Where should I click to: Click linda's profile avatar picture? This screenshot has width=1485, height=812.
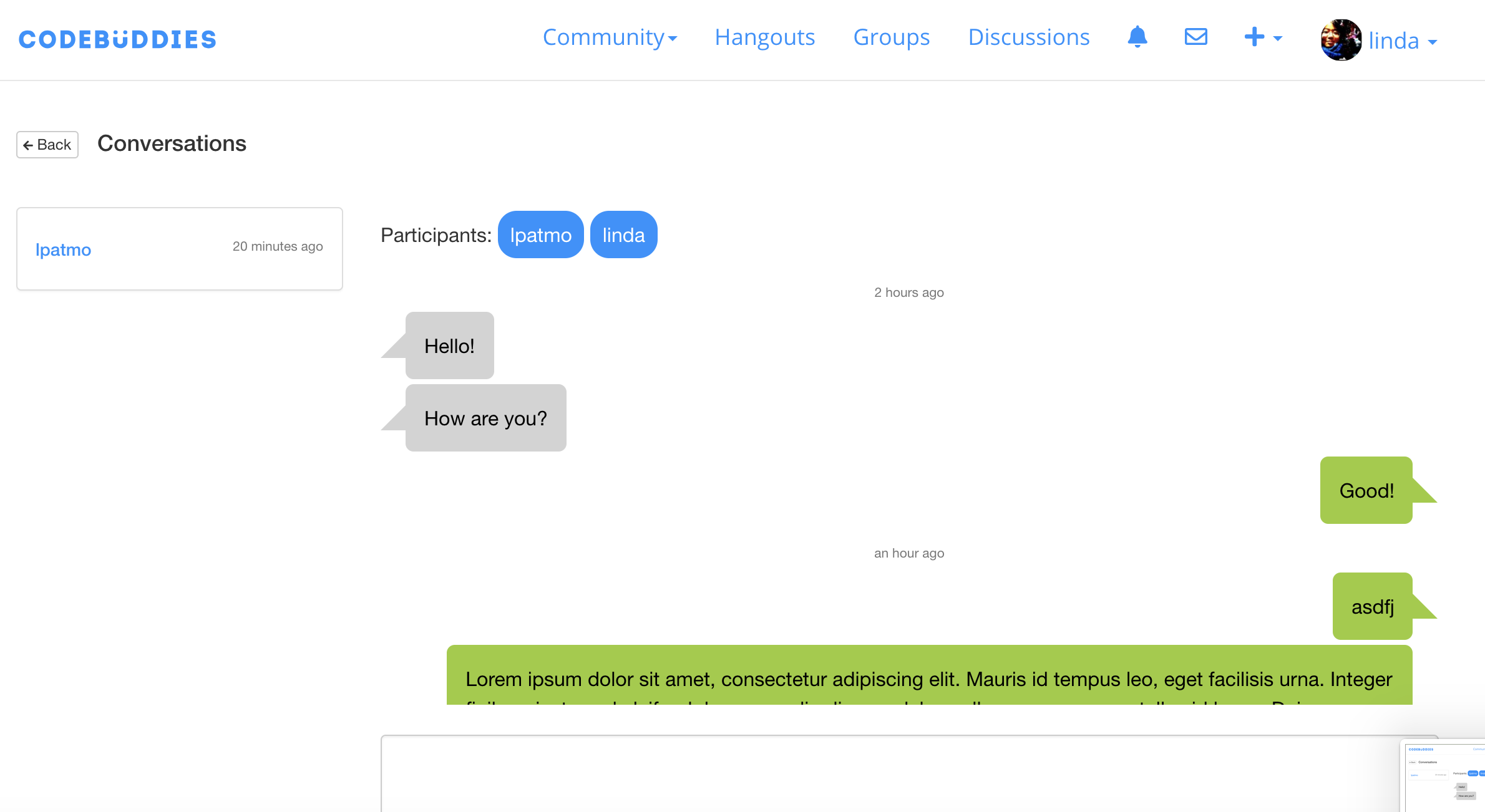[x=1341, y=40]
